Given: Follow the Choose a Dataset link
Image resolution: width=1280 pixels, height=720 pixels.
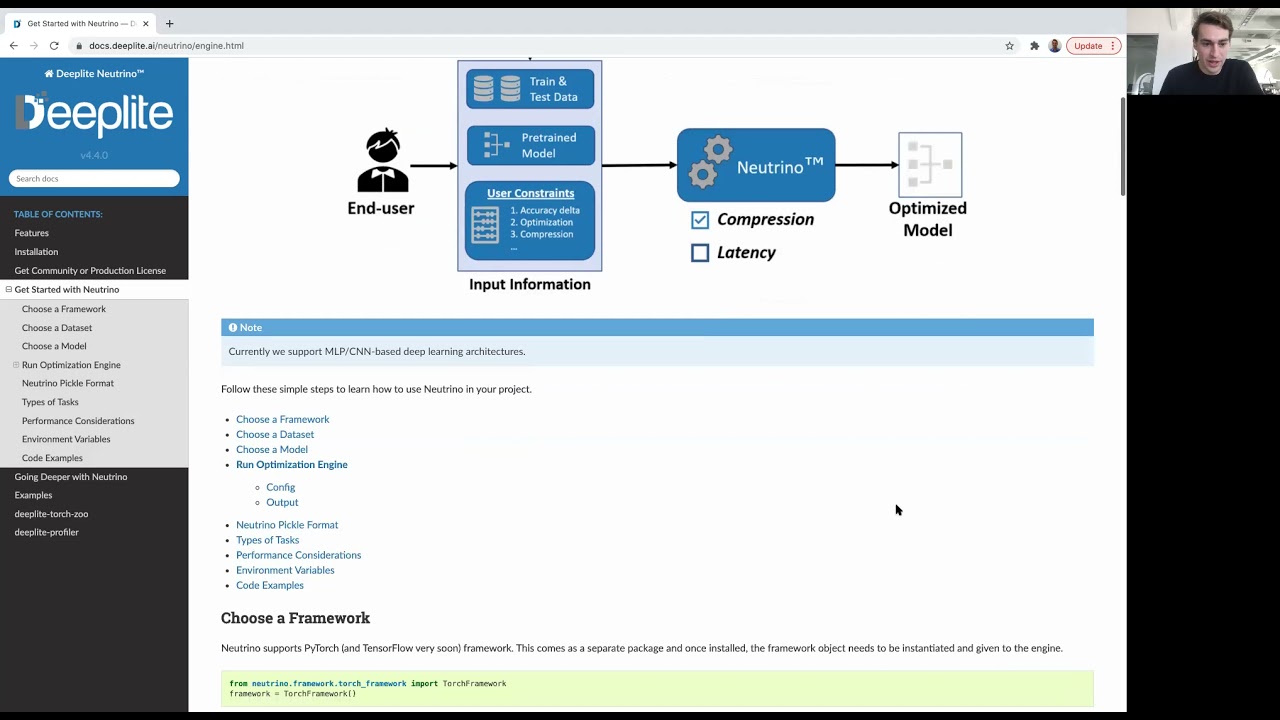Looking at the screenshot, I should (x=275, y=435).
